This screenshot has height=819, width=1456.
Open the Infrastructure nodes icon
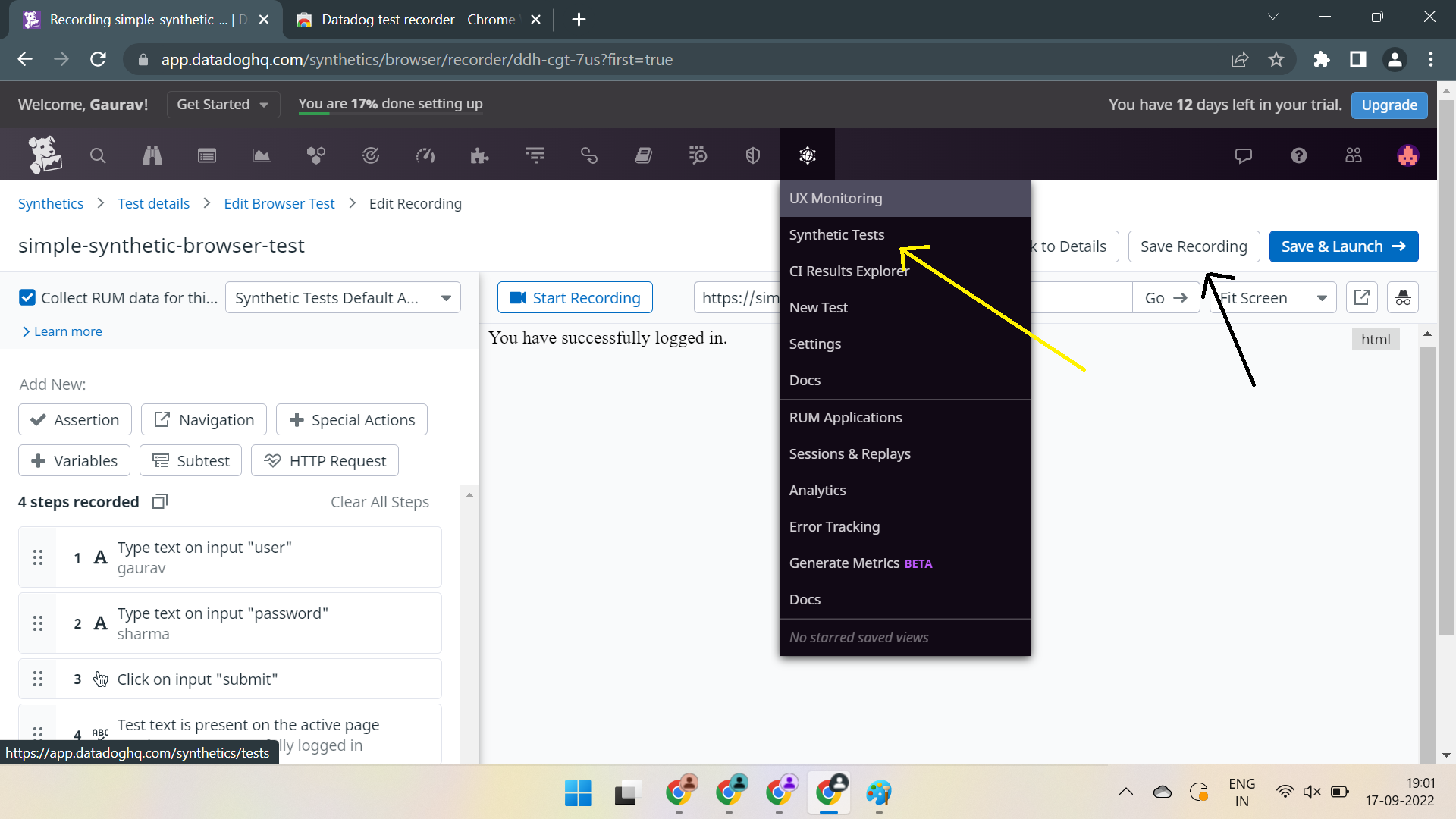point(316,155)
